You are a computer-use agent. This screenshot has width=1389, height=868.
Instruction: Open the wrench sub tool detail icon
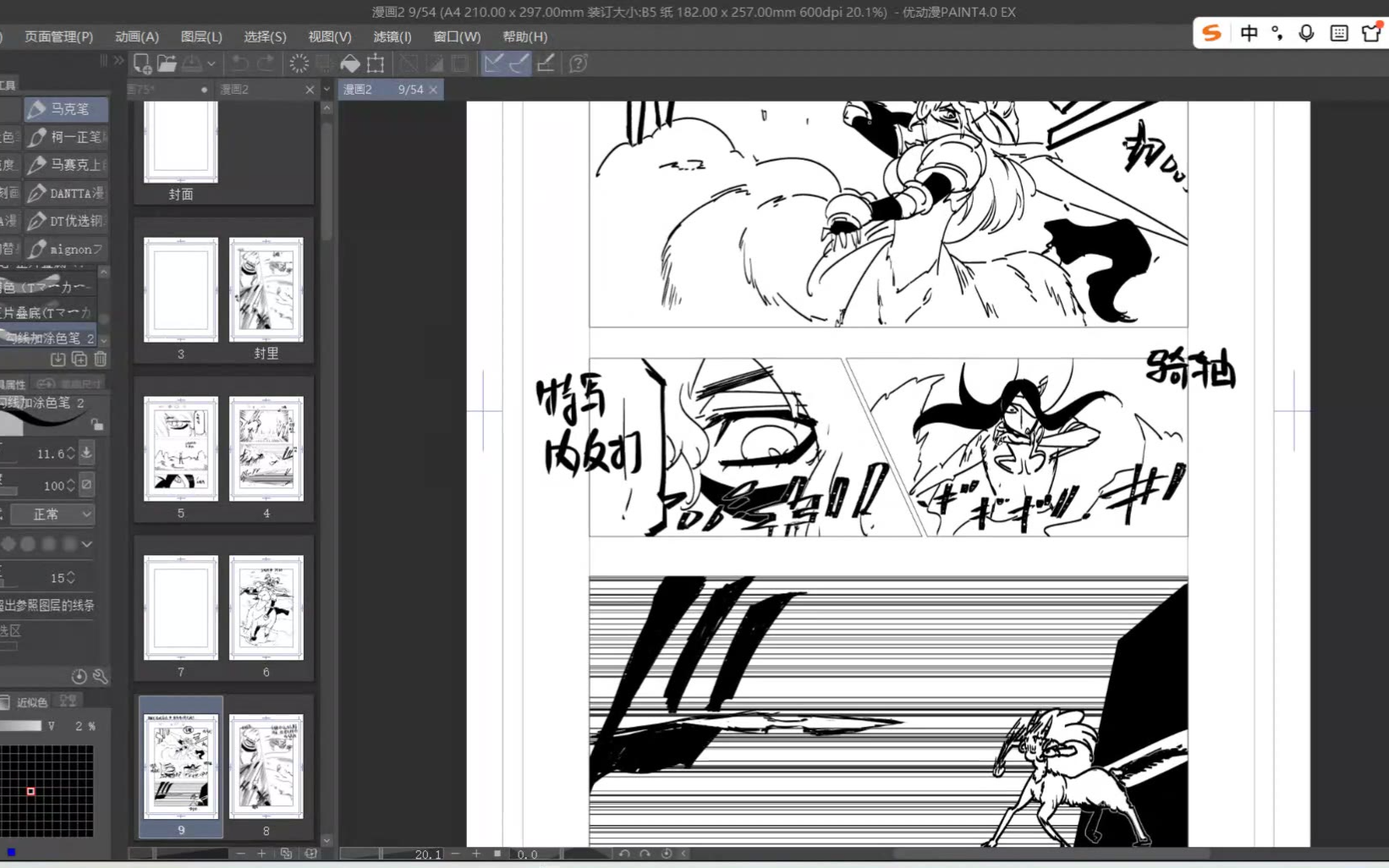[101, 676]
